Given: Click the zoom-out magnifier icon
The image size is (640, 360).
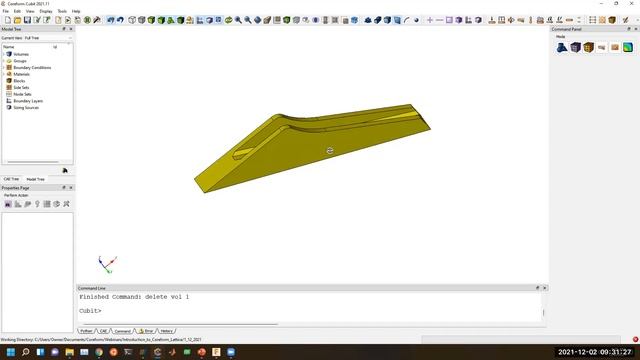Looking at the screenshot, I should 248,20.
